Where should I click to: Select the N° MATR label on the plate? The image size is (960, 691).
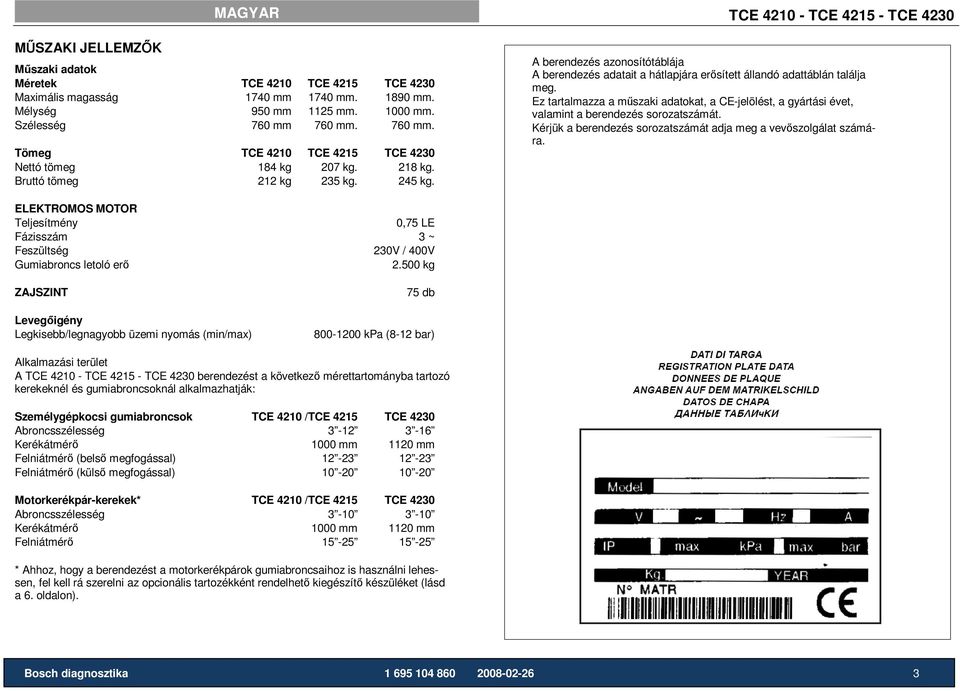[x=646, y=589]
